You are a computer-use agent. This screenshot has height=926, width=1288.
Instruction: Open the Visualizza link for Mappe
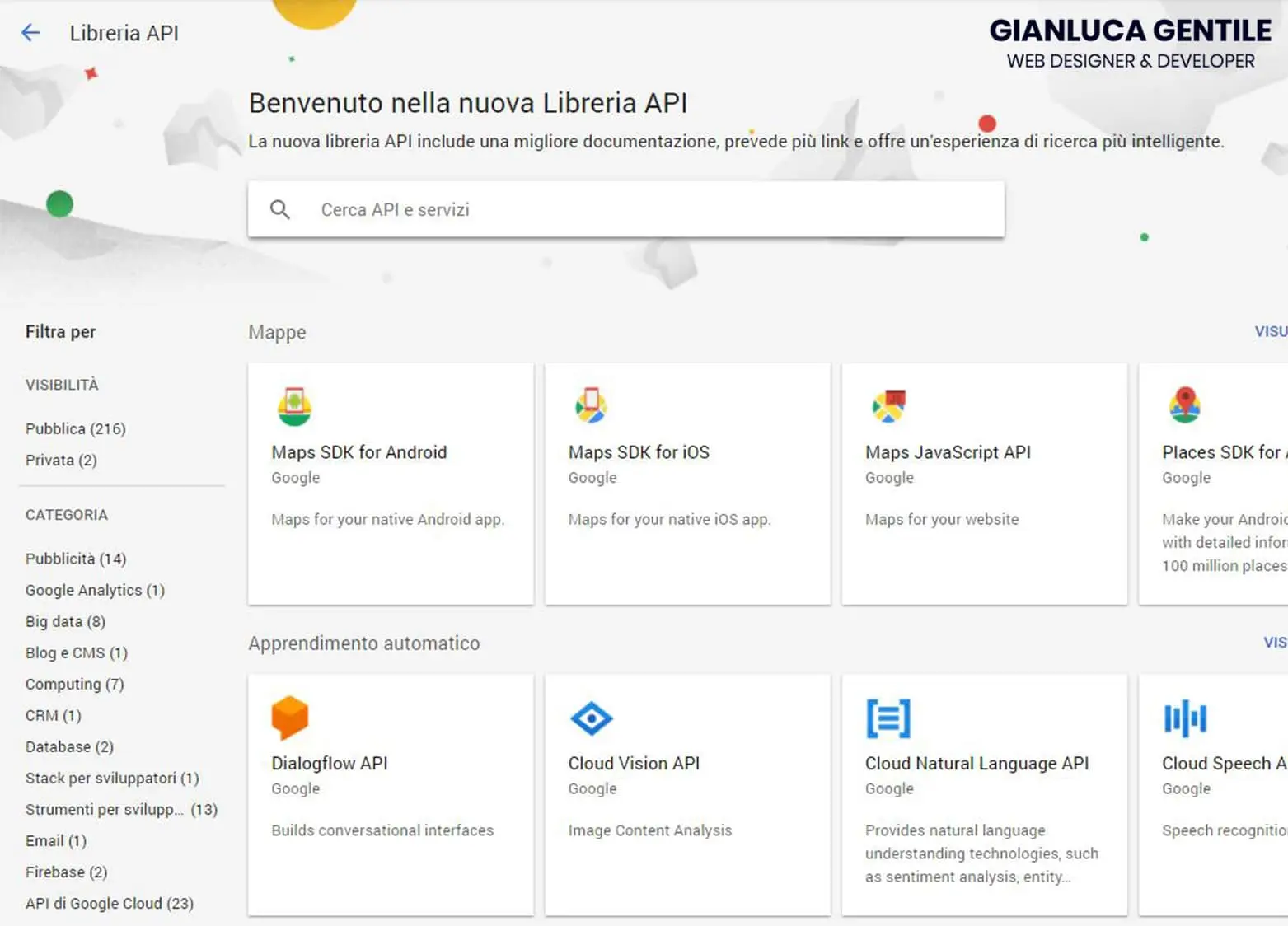coord(1271,331)
